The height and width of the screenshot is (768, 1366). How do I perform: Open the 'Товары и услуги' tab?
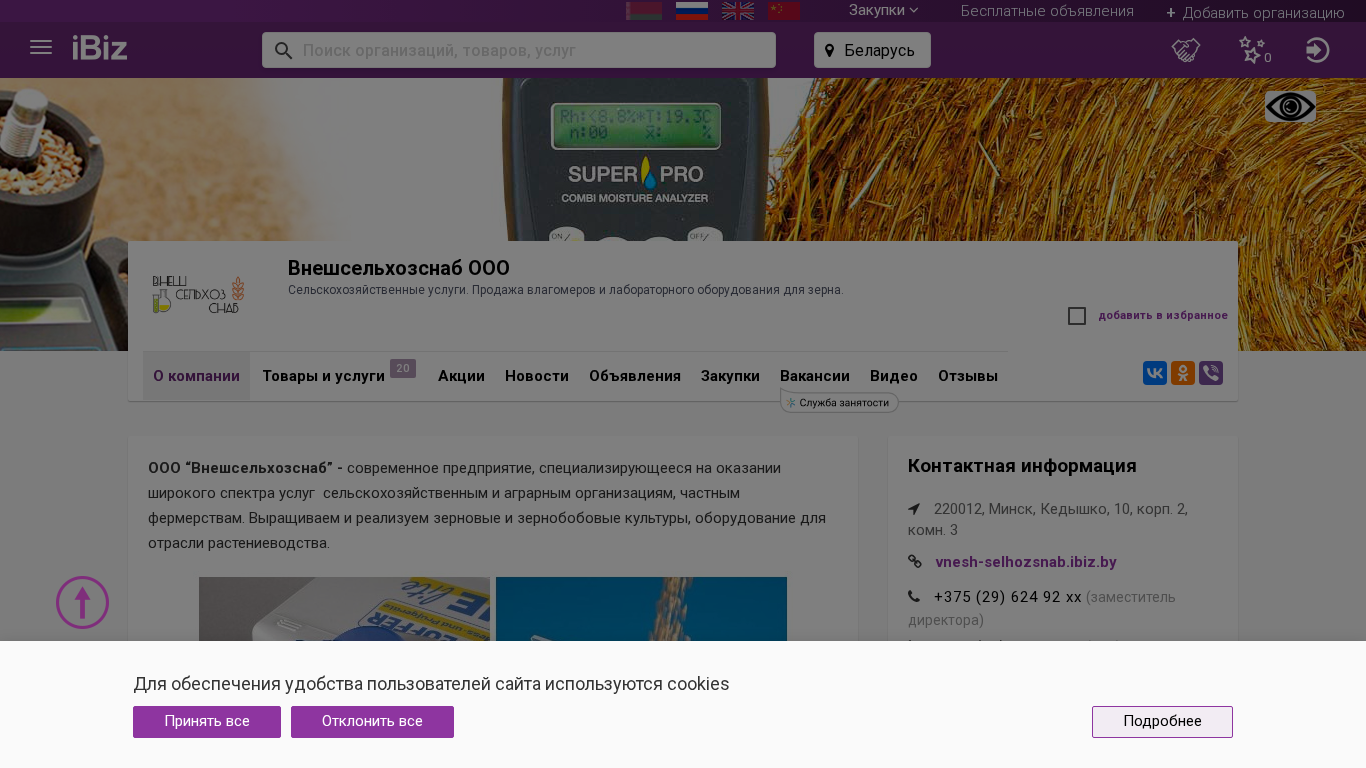tap(324, 376)
